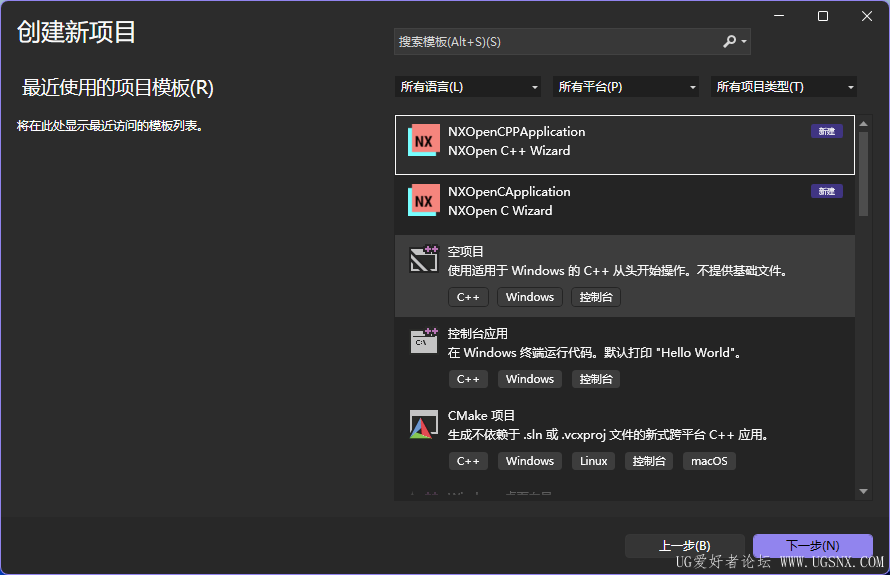Click the NX icon for NXOpenCPPApplication
The width and height of the screenshot is (890, 575).
coord(423,140)
